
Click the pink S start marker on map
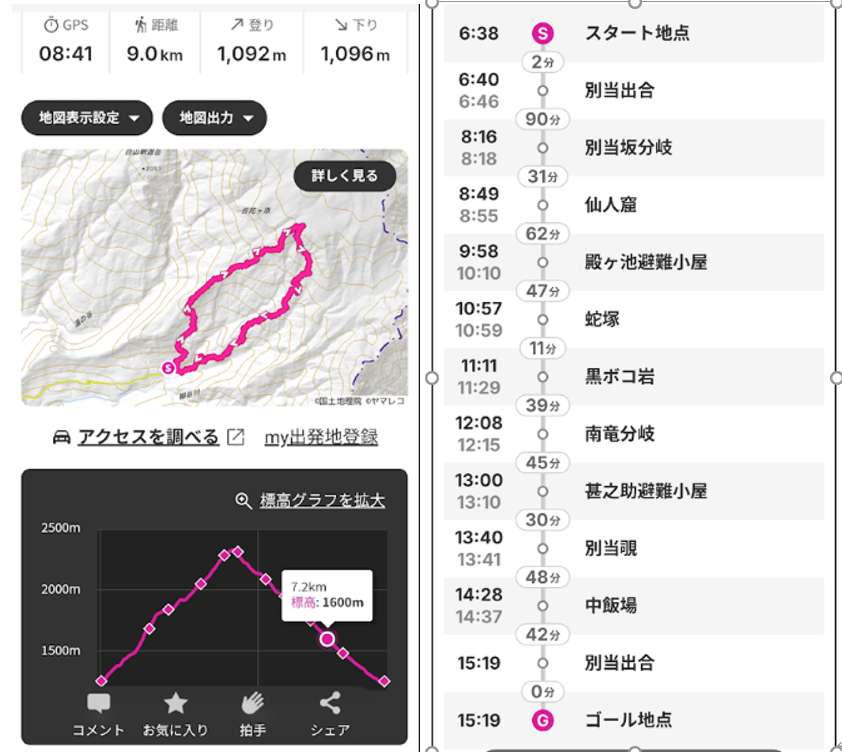point(167,368)
